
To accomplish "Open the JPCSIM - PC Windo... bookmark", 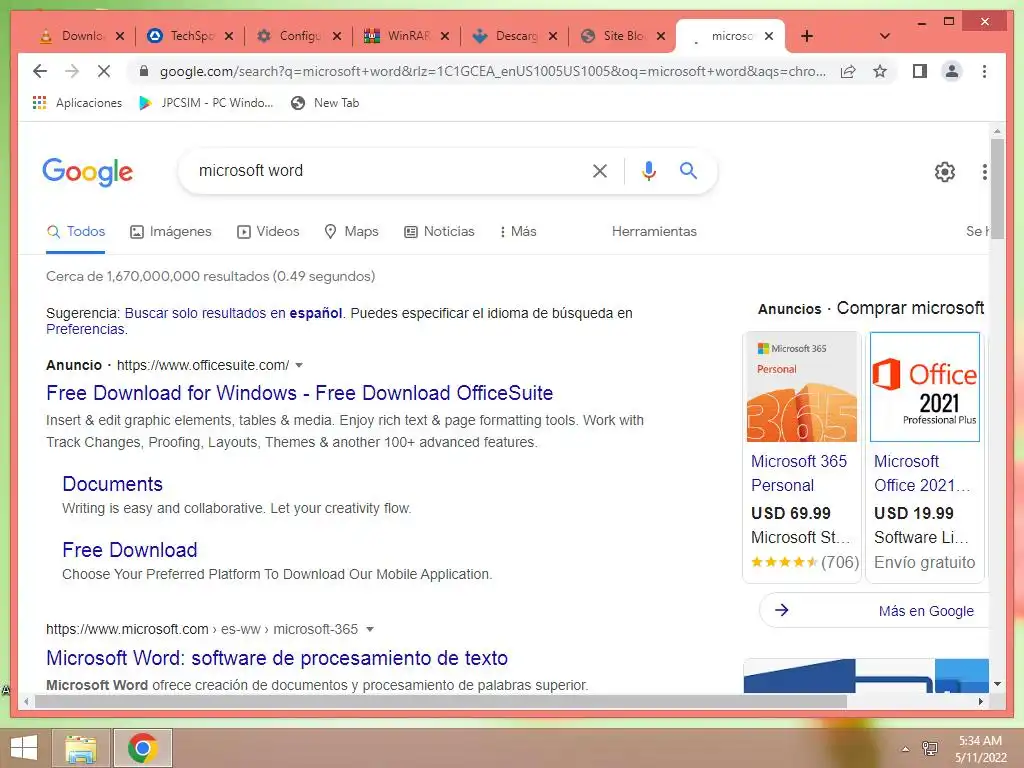I will 206,103.
